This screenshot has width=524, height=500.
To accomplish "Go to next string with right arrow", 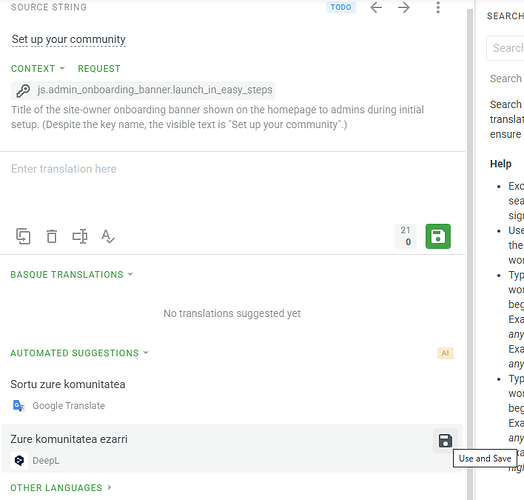I will (x=404, y=7).
